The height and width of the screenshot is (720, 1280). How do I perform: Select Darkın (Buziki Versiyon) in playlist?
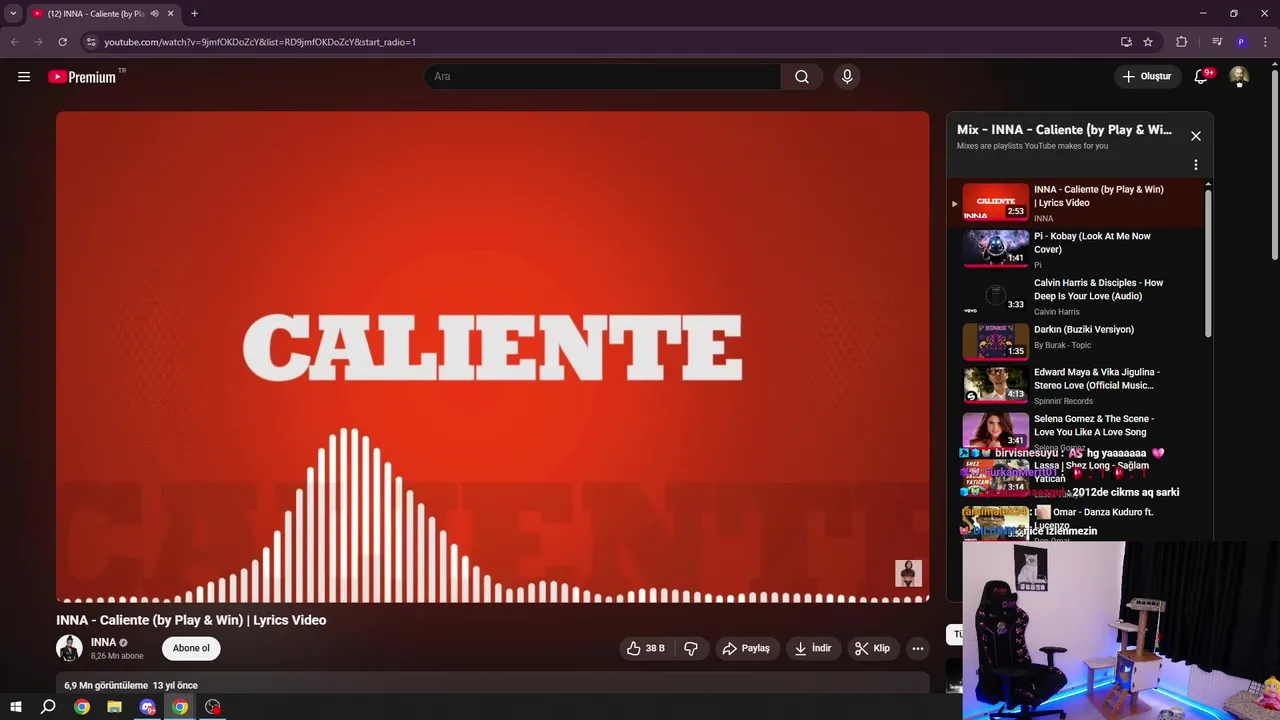(x=1076, y=343)
